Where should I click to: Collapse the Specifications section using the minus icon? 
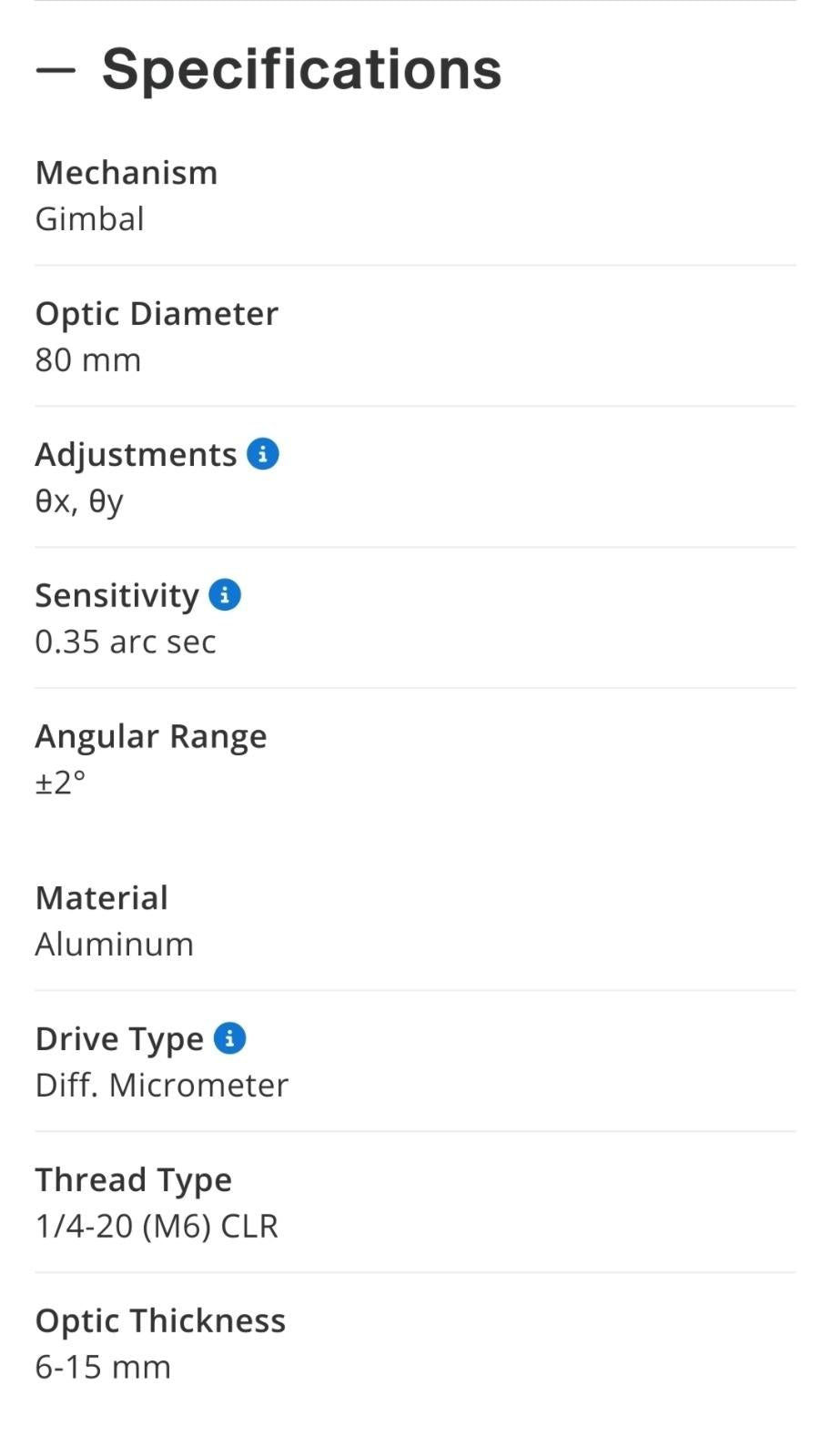[56, 70]
